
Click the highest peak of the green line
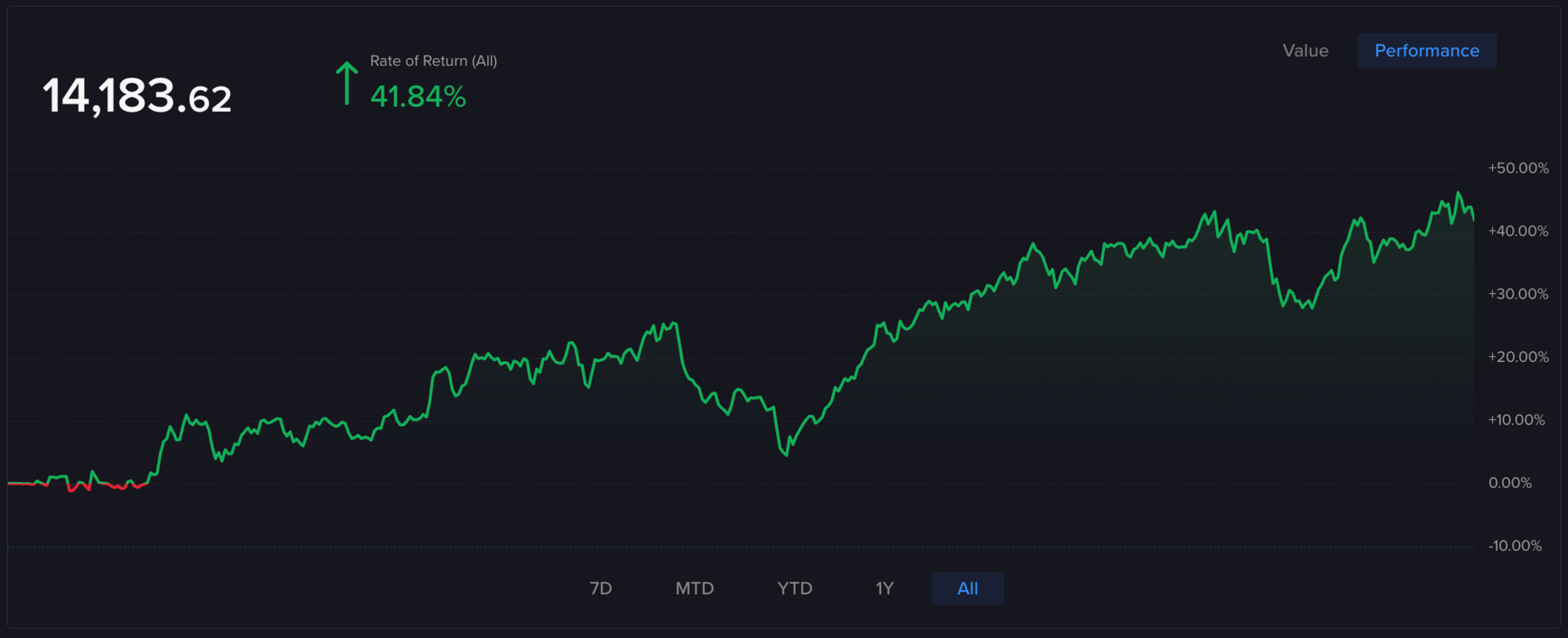pos(1459,194)
